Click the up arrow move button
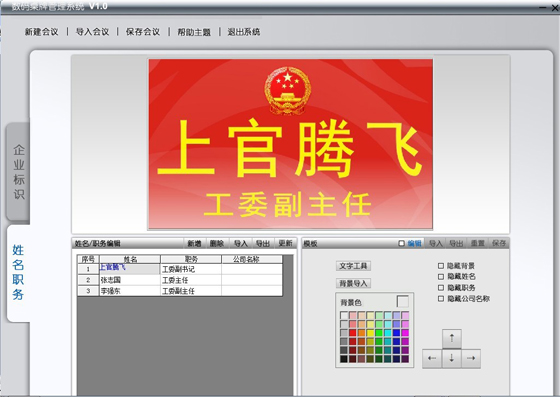The width and height of the screenshot is (560, 397). 451,338
